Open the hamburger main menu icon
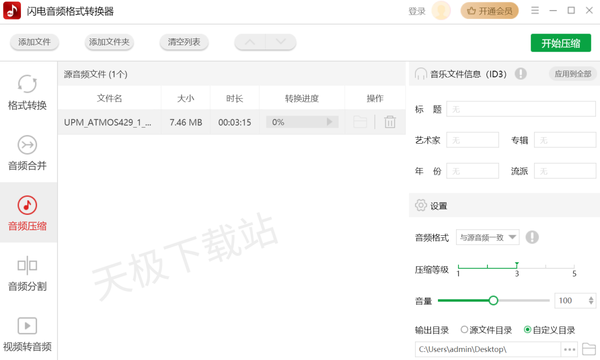 535,10
